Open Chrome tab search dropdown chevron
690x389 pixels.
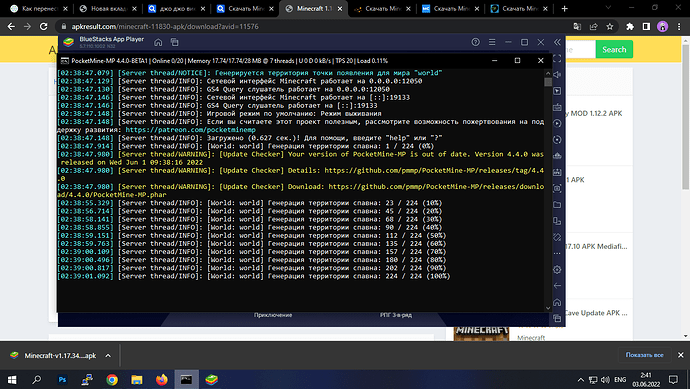pyautogui.click(x=608, y=8)
